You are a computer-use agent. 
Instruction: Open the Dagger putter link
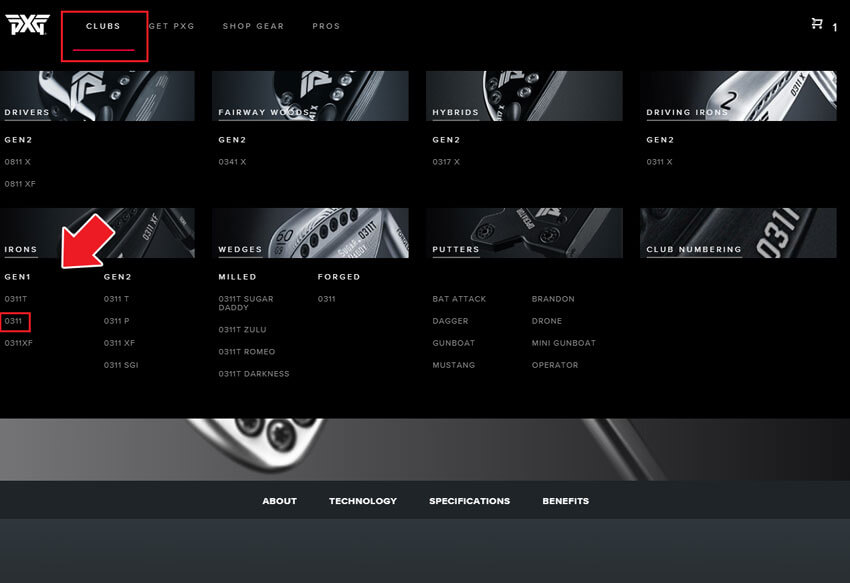tap(450, 321)
